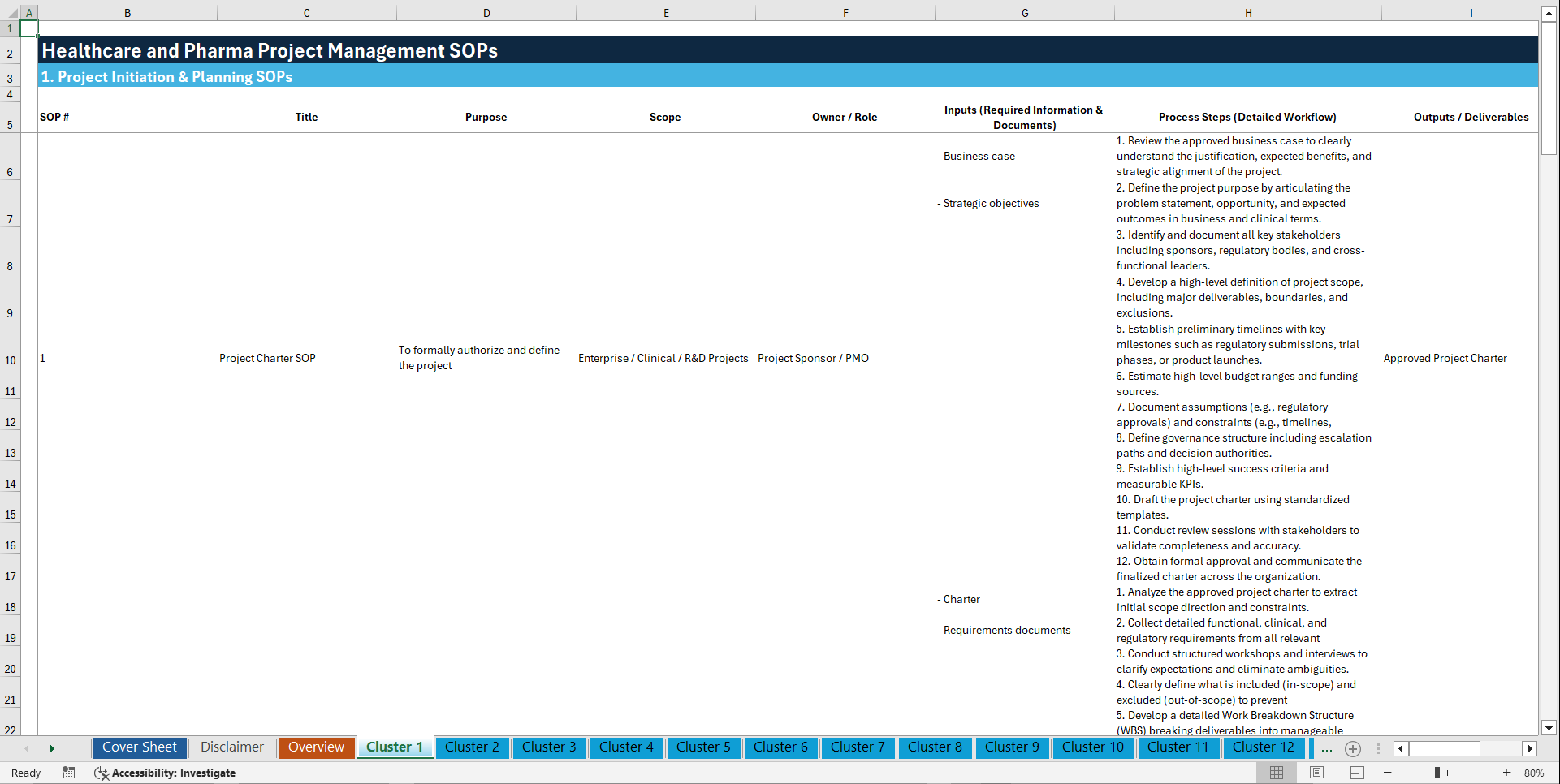Screen dimensions: 1560x784
Task: Open Page Layout view from the status bar
Action: click(1317, 773)
